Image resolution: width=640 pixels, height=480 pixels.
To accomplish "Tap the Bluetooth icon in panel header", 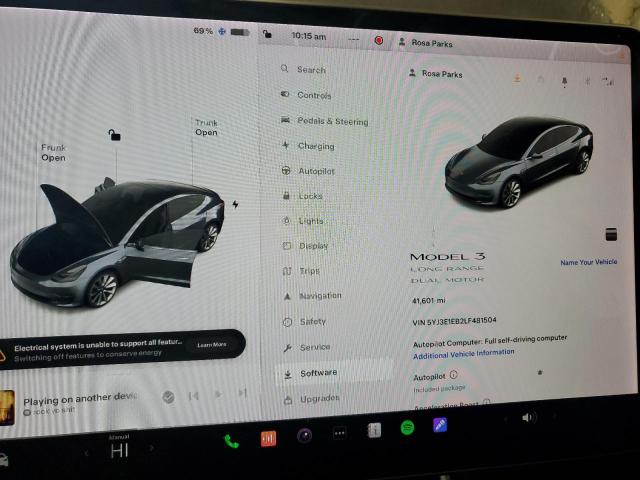I will pos(588,82).
